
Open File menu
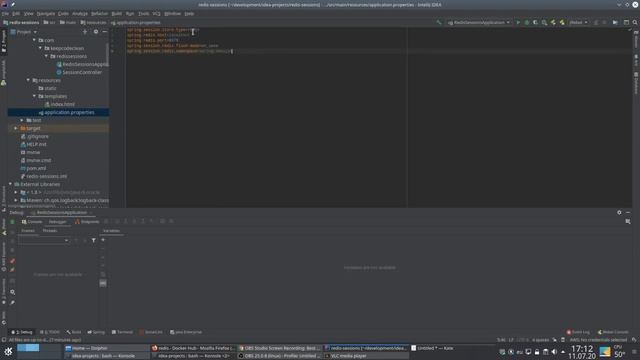click(x=5, y=13)
